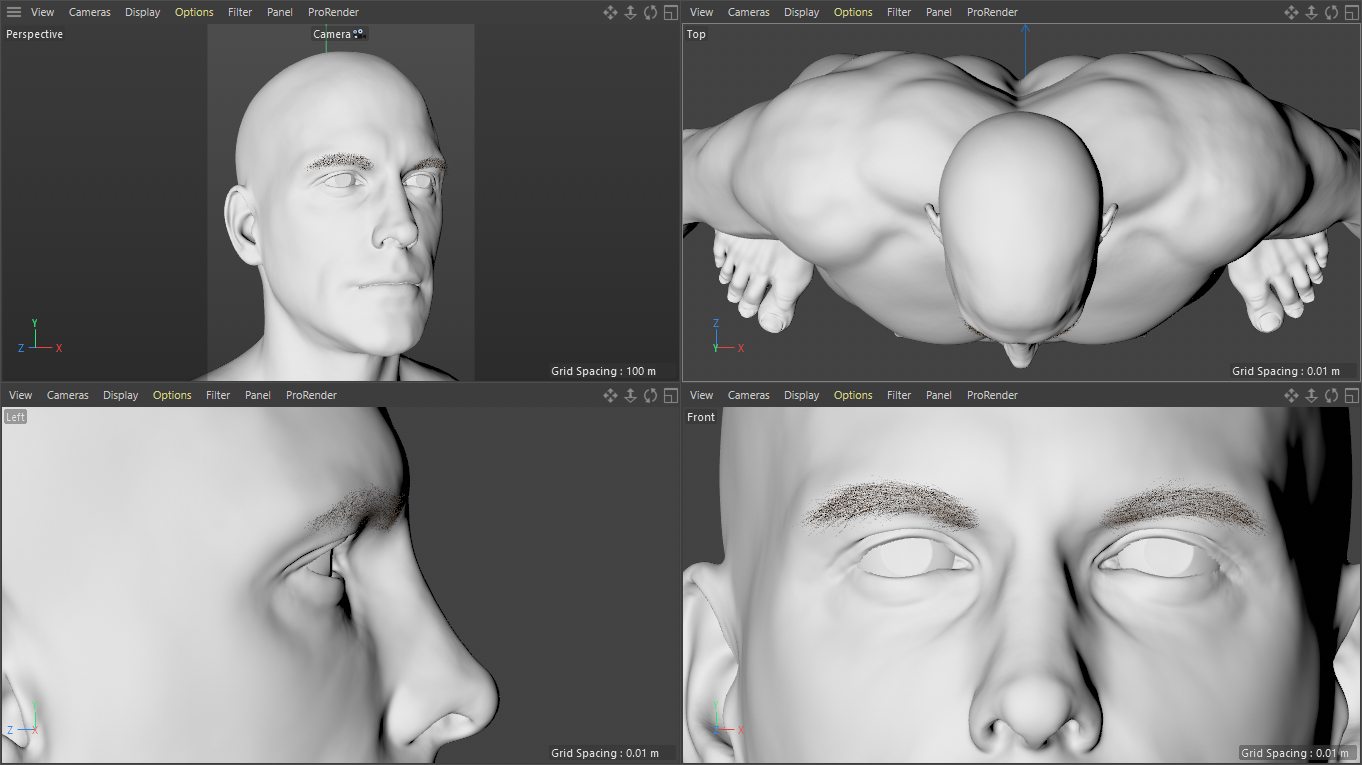Open the Cameras menu in Perspective viewport
This screenshot has width=1362, height=765.
pyautogui.click(x=90, y=12)
